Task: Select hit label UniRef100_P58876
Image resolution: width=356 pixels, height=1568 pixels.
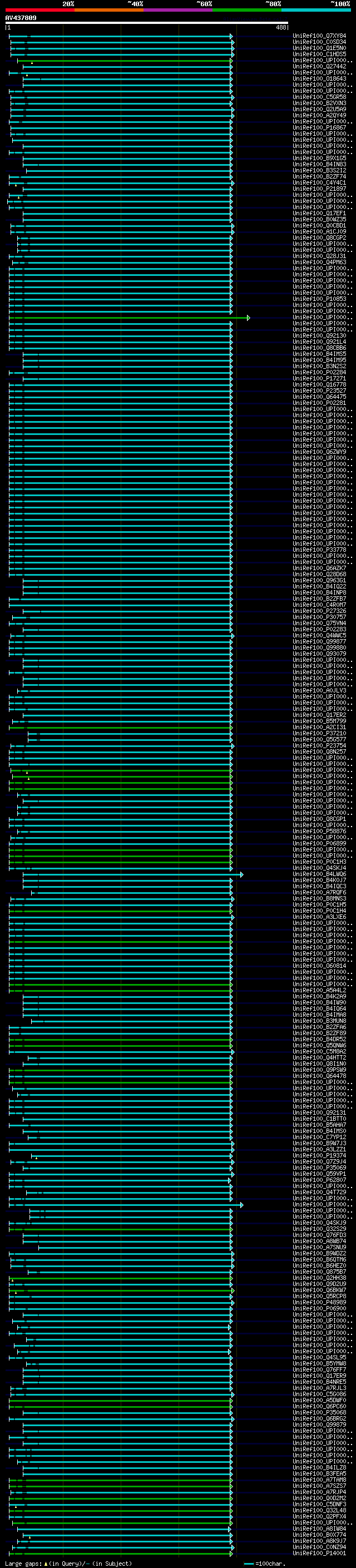Action: 319,832
